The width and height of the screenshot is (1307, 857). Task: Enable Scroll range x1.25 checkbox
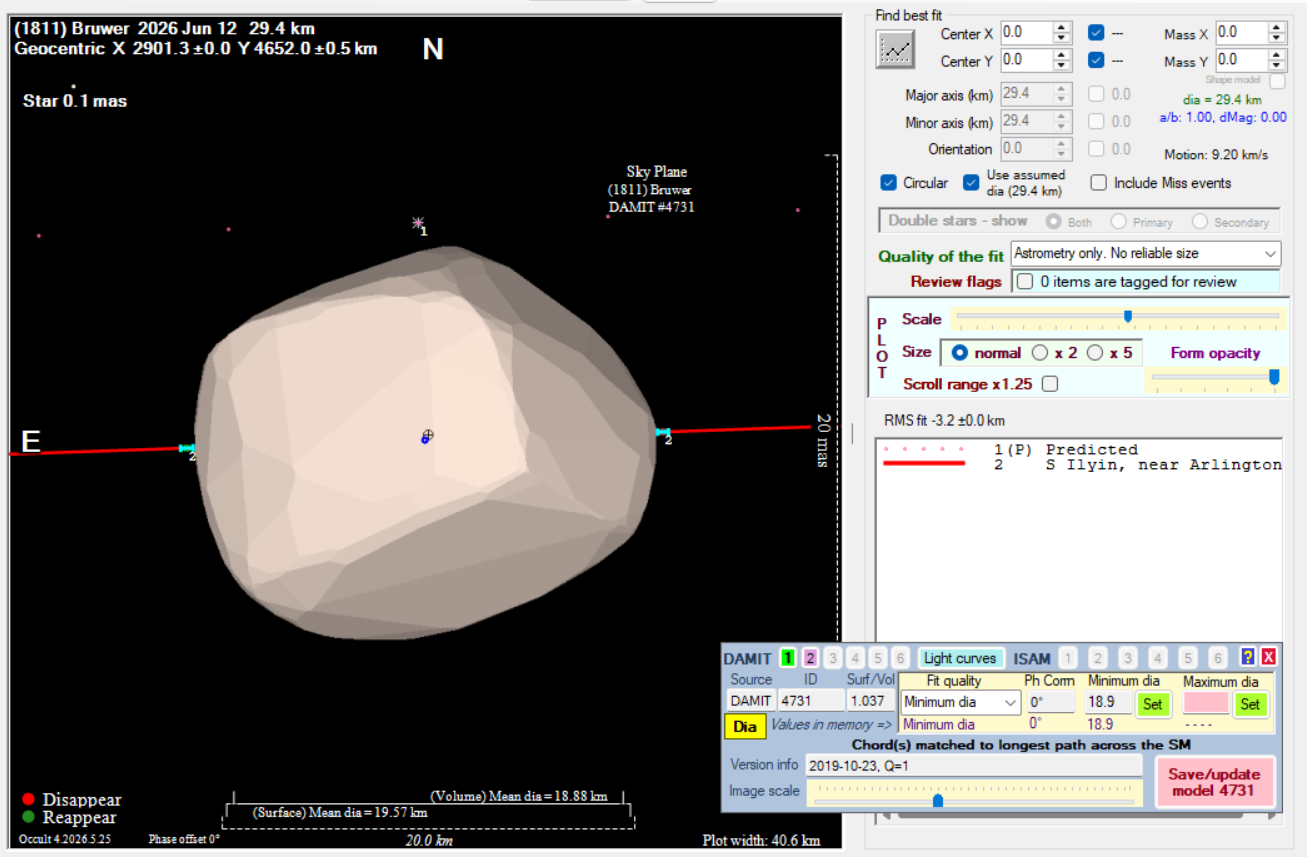pyautogui.click(x=1050, y=384)
